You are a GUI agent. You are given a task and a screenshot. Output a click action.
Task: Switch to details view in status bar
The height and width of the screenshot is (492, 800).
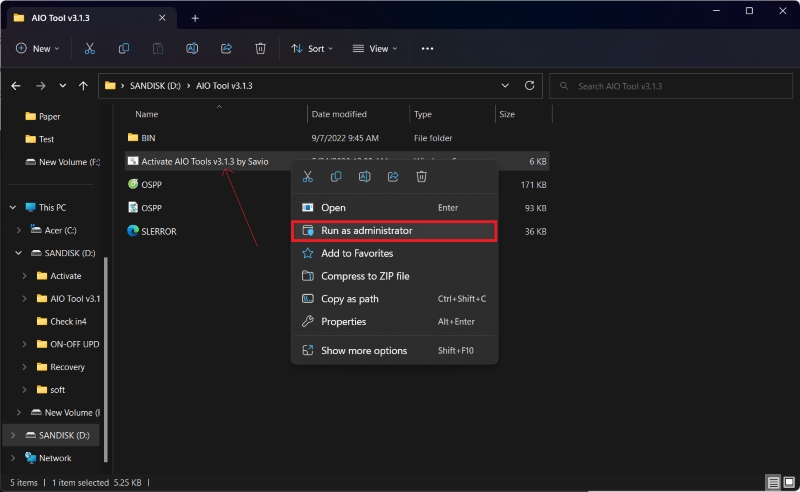point(771,482)
